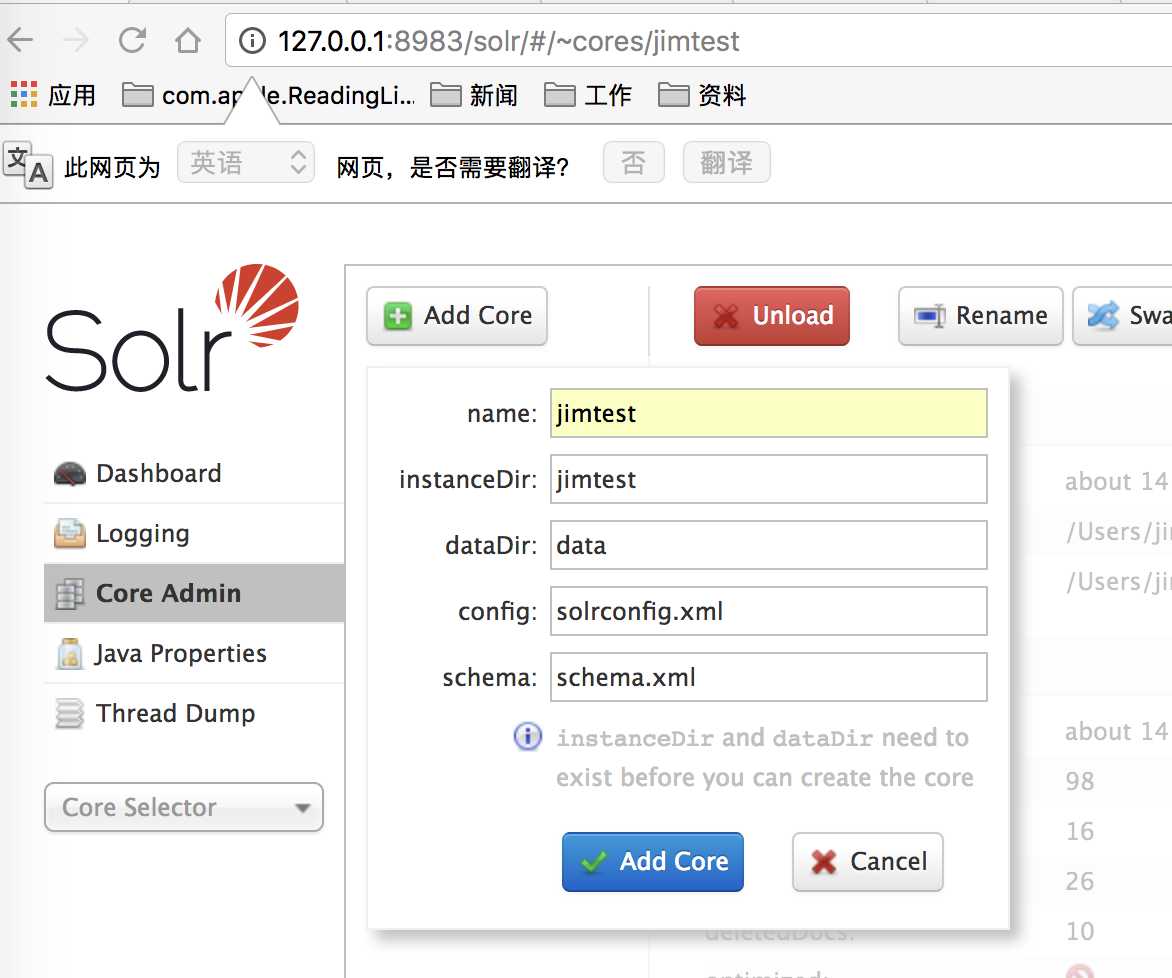
Task: Submit form with blue Add Core button
Action: [x=653, y=861]
